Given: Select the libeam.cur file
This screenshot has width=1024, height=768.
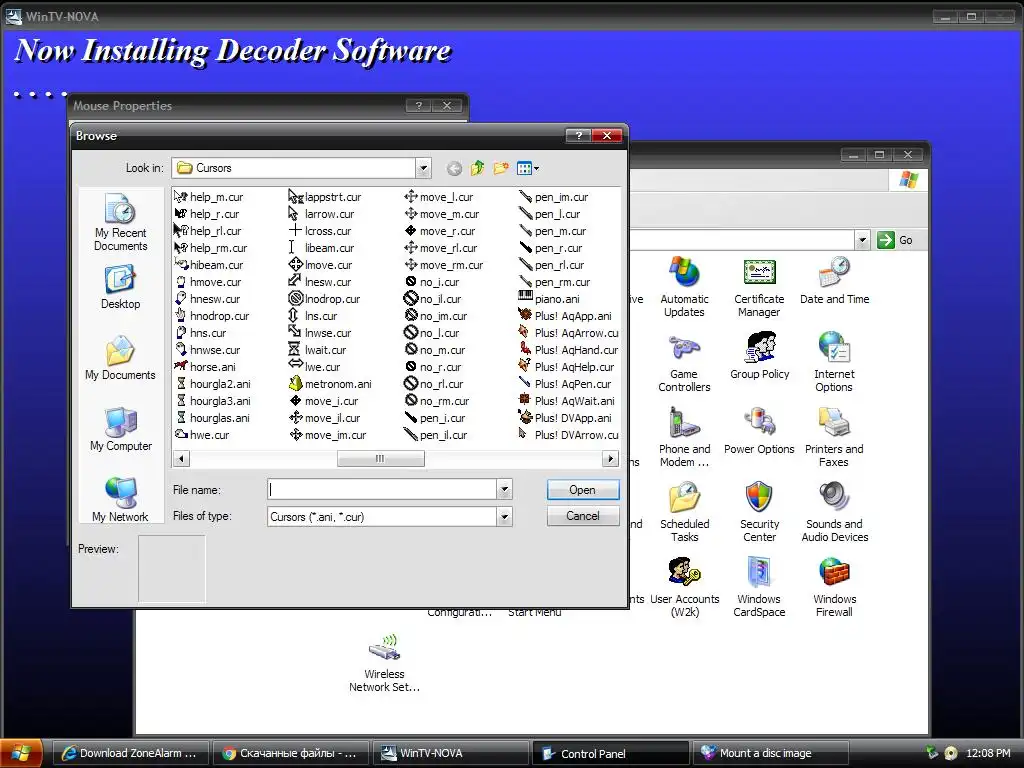Looking at the screenshot, I should 322,248.
